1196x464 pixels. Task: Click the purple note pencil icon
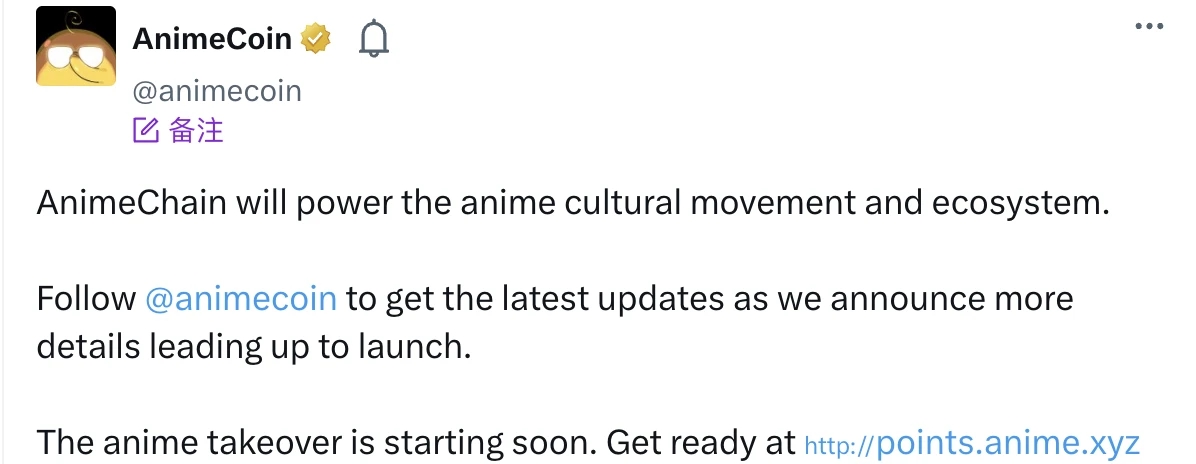click(146, 131)
